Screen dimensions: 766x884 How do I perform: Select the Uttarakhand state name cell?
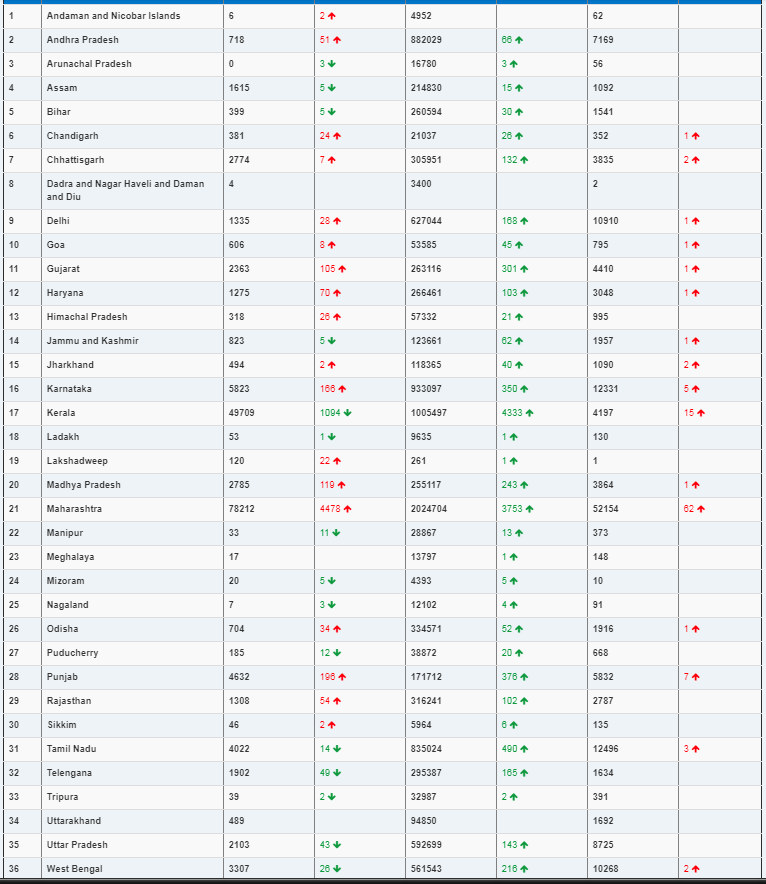pyautogui.click(x=74, y=821)
